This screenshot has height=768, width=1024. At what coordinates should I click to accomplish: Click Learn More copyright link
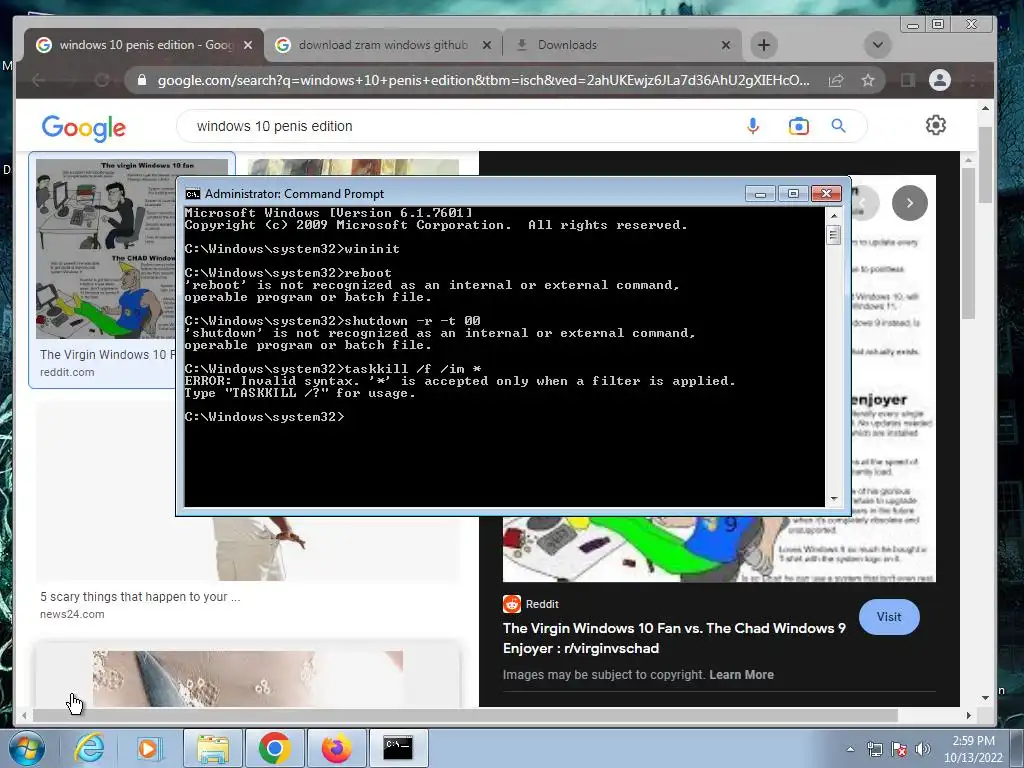741,675
